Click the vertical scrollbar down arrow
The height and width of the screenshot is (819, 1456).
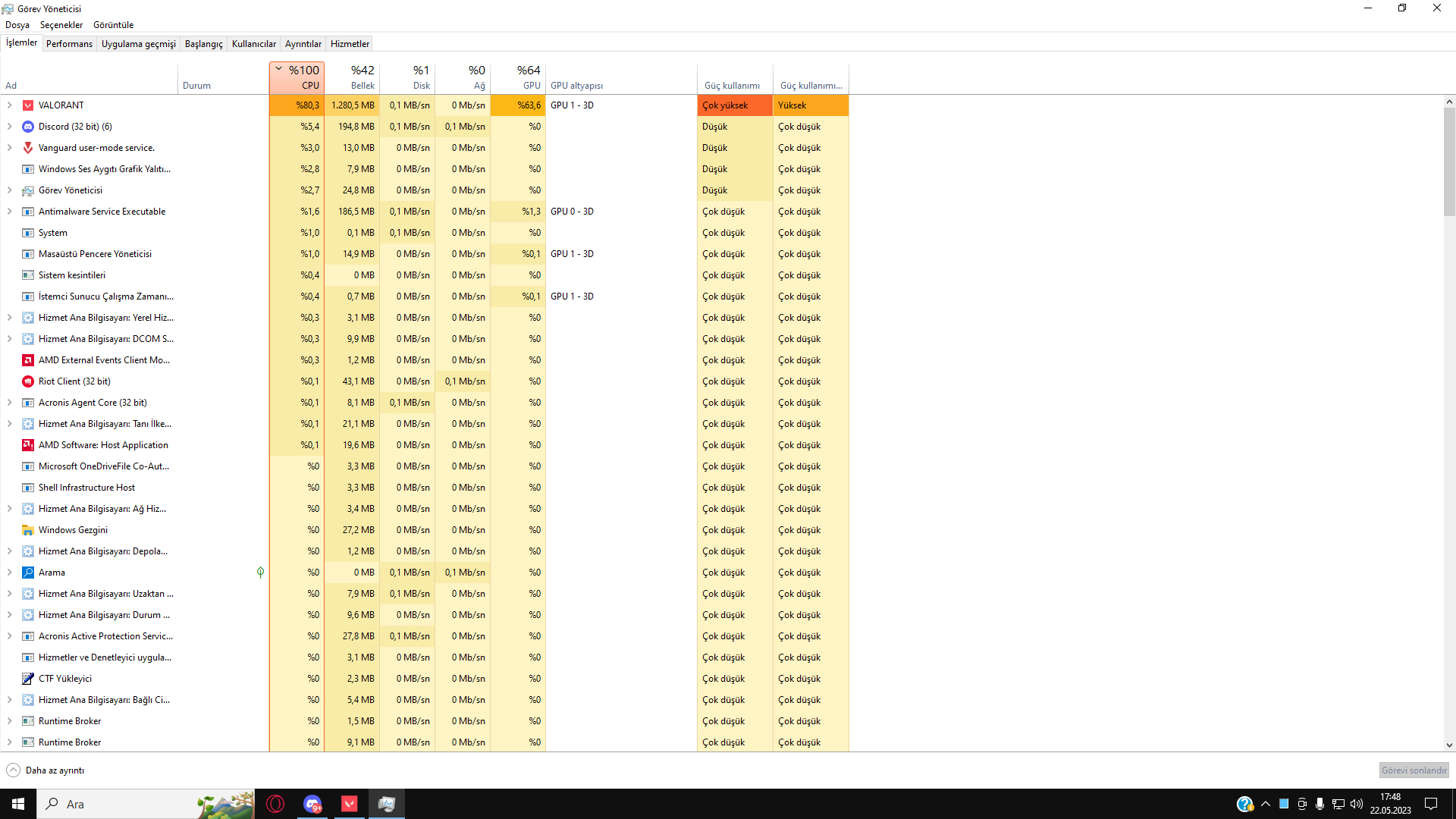coord(1449,745)
